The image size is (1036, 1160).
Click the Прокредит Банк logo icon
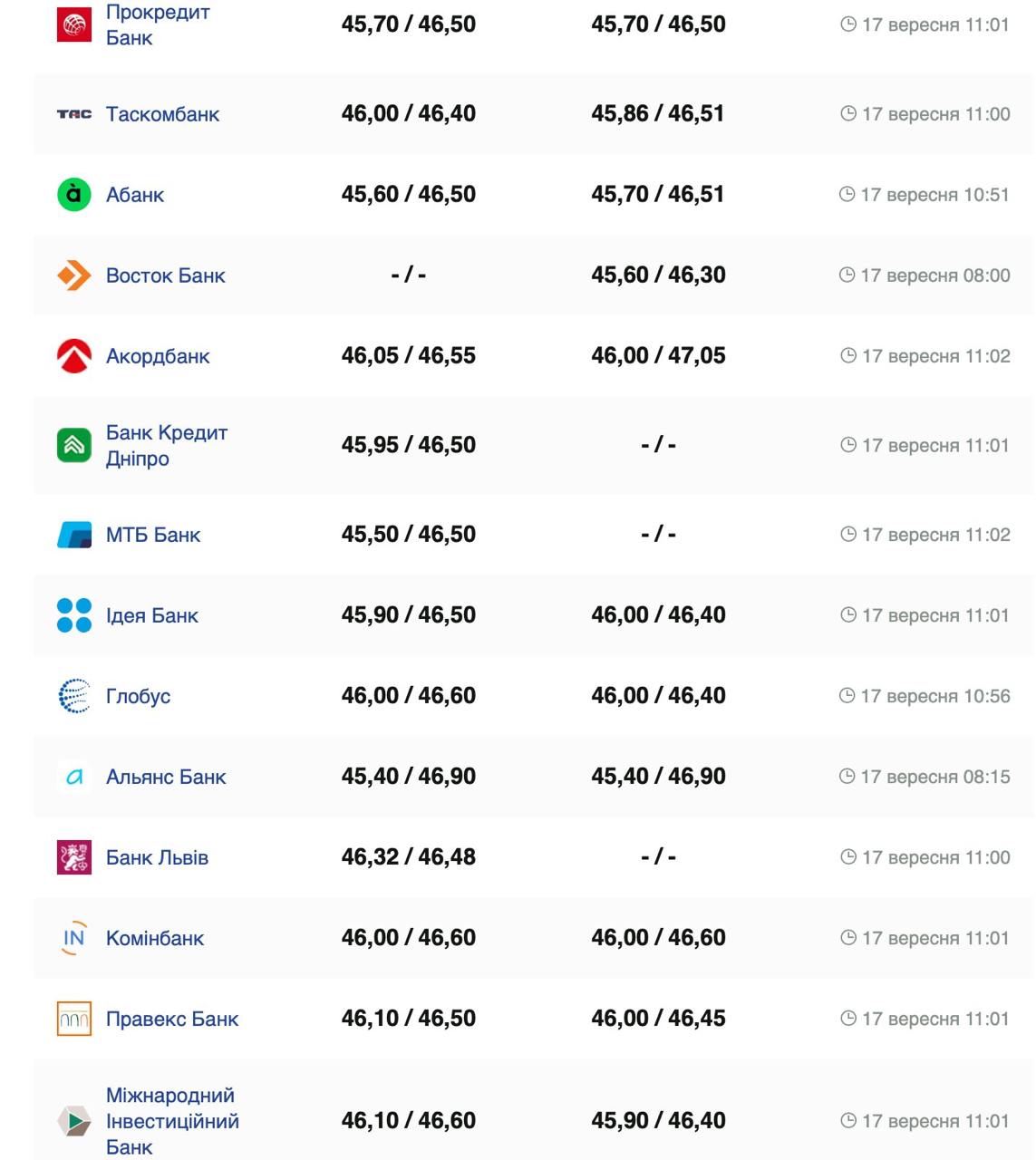tap(73, 24)
